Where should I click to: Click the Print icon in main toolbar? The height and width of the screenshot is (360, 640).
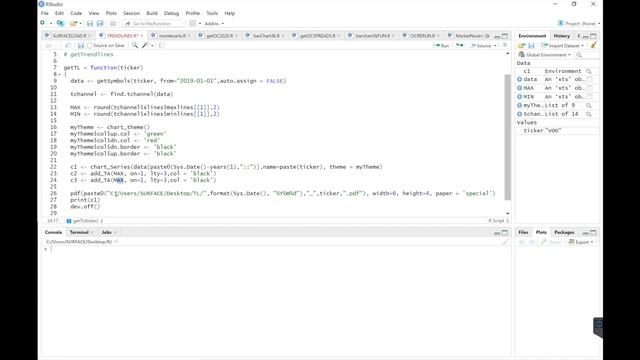[113, 23]
